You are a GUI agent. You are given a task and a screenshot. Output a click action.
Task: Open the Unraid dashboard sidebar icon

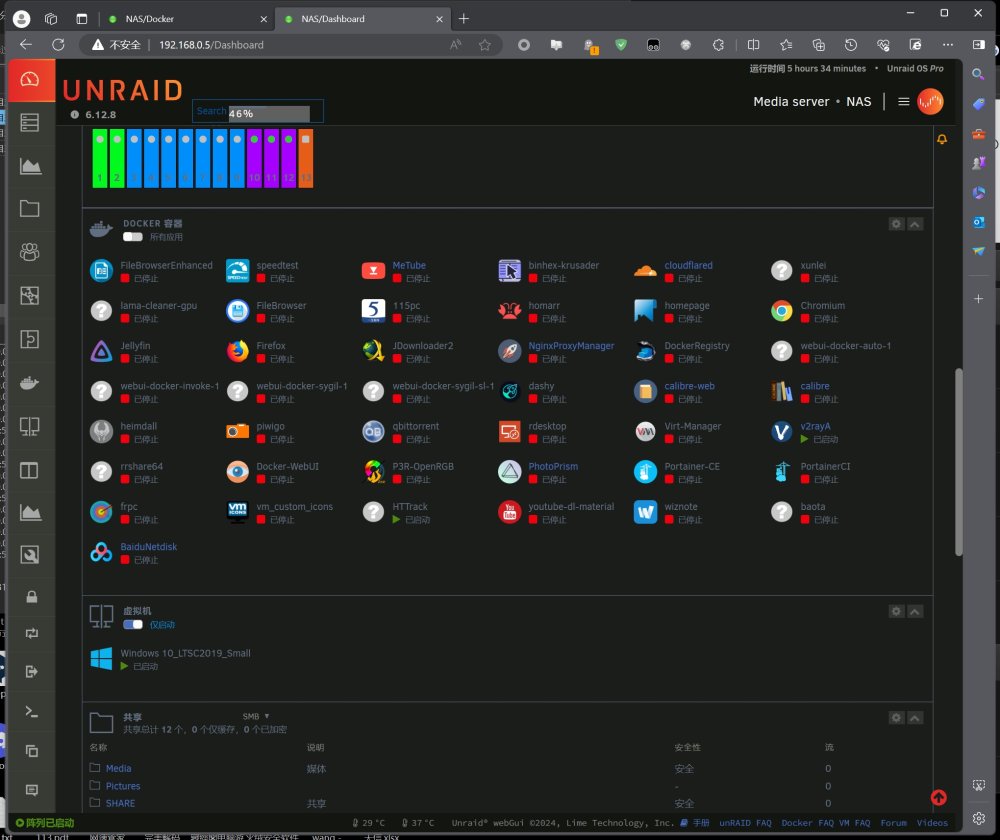tap(30, 80)
